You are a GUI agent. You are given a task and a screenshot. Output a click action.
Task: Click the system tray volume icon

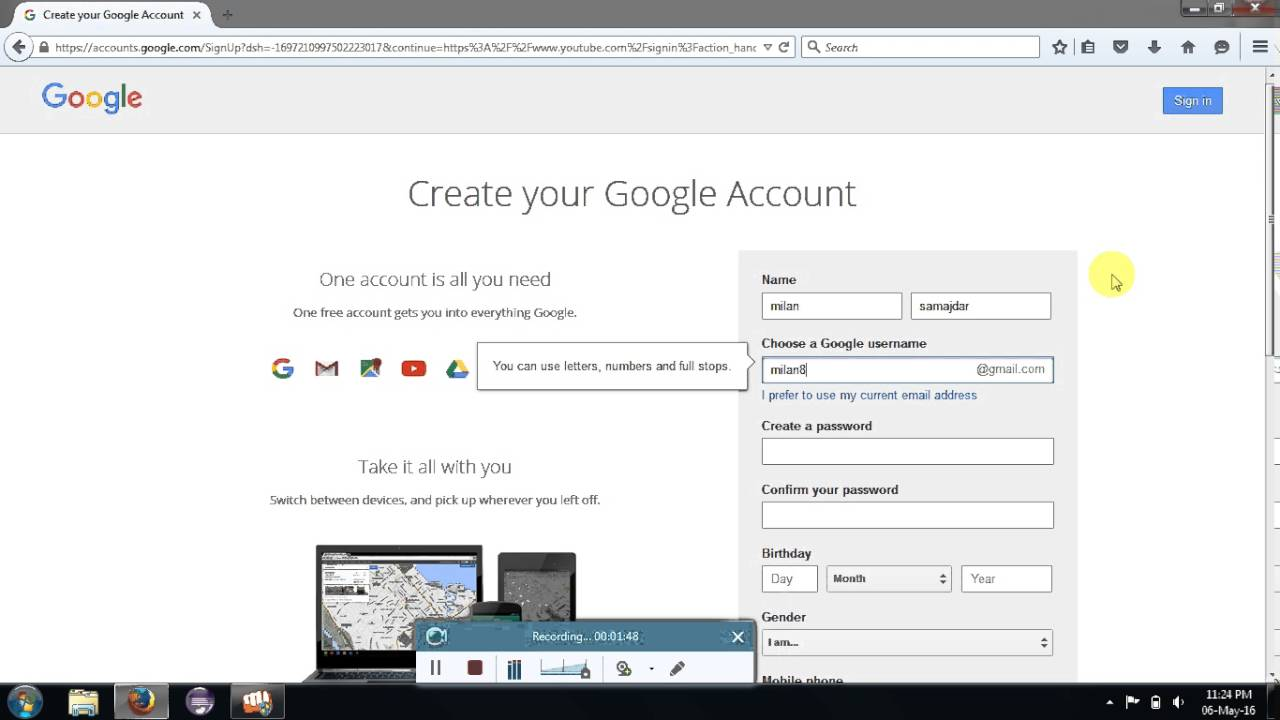(x=1178, y=702)
